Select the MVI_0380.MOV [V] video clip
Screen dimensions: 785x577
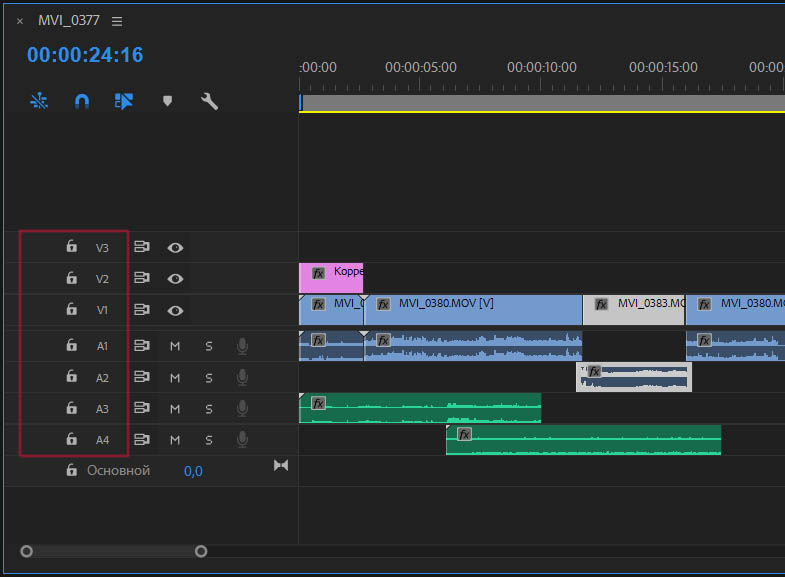tap(474, 310)
